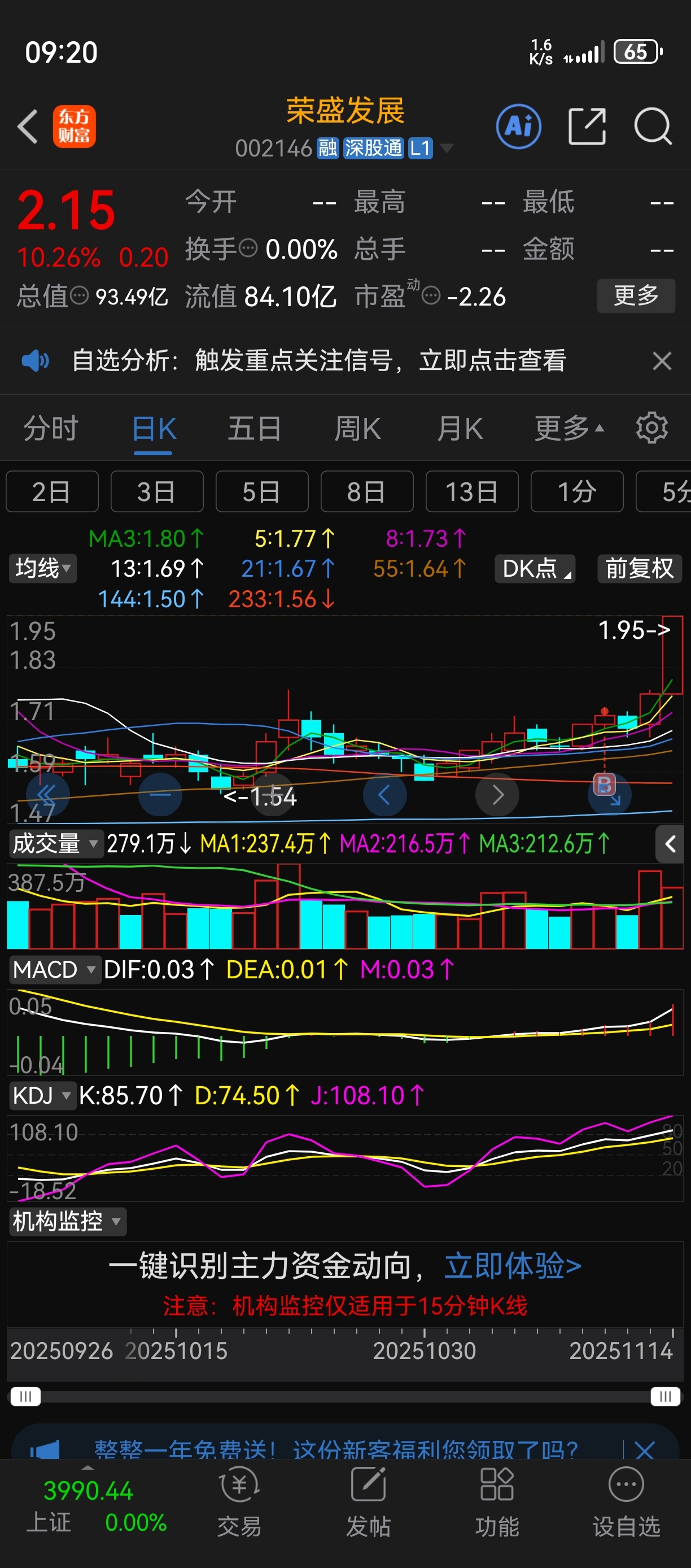Collapse volume panel side arrow
Viewport: 691px width, 1568px height.
[x=670, y=844]
